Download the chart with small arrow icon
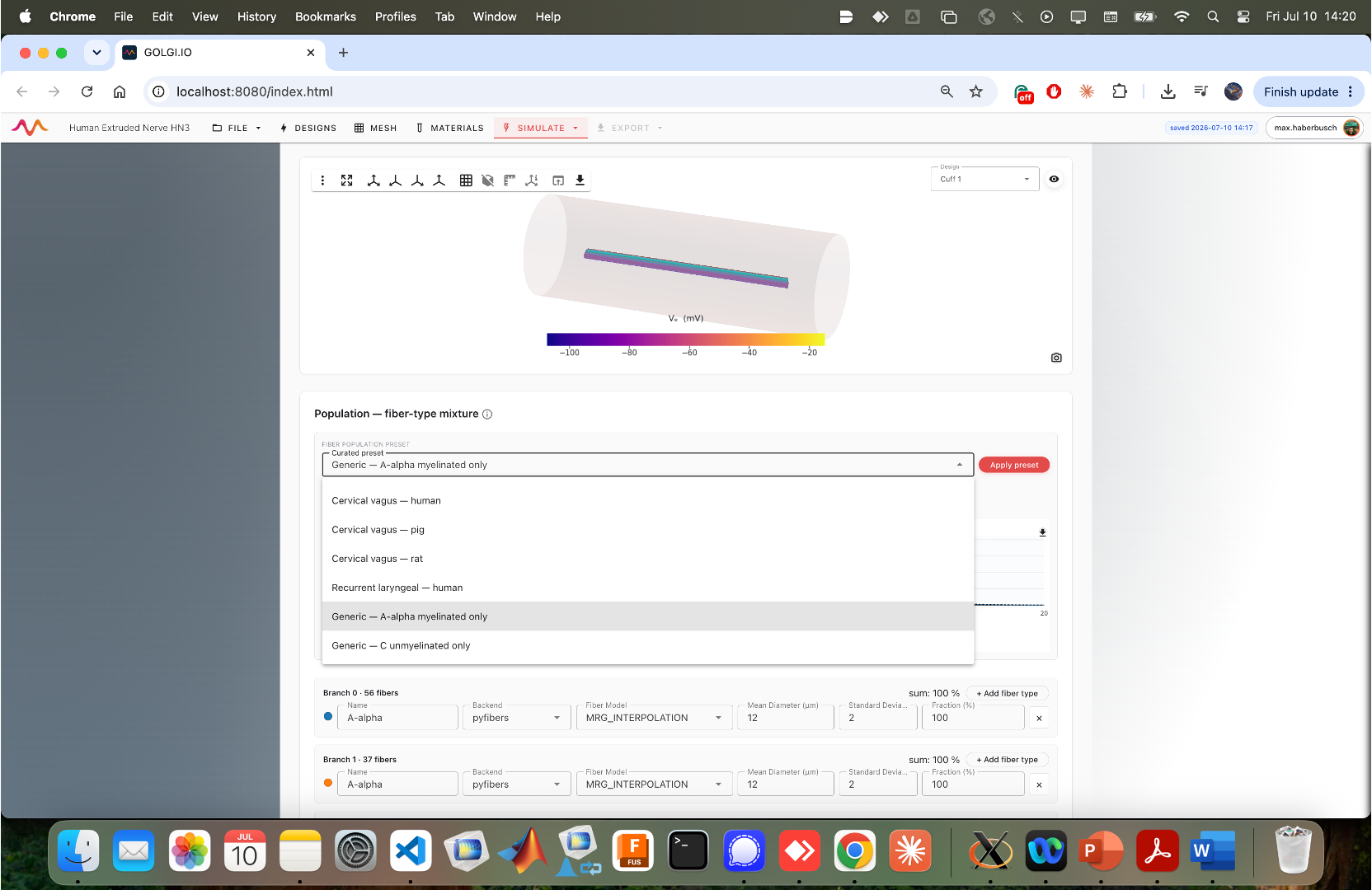 coord(1042,532)
